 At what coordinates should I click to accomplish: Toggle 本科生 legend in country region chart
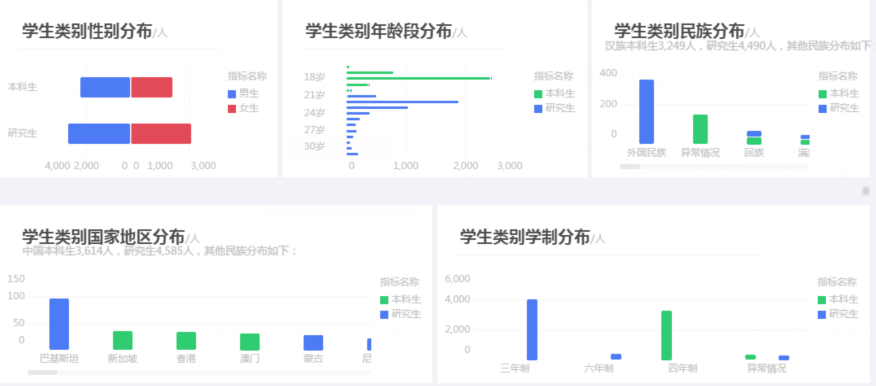(x=401, y=300)
